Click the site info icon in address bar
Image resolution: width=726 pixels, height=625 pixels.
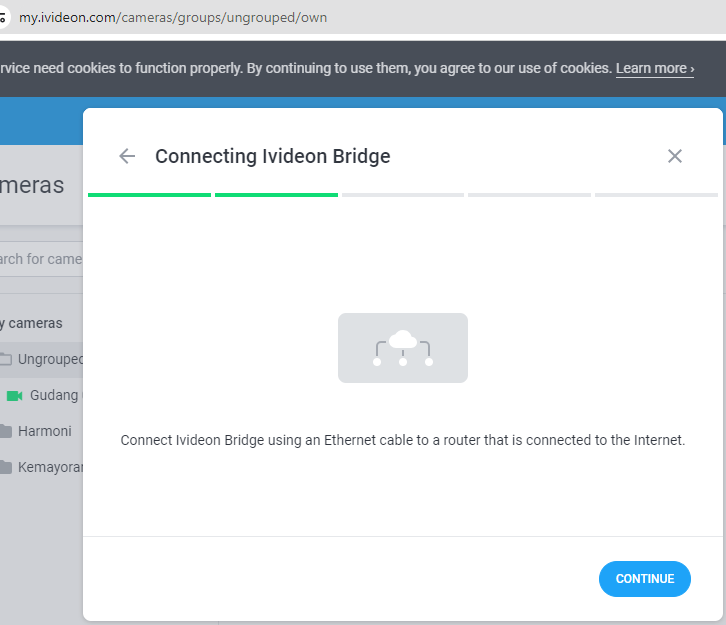[3, 18]
